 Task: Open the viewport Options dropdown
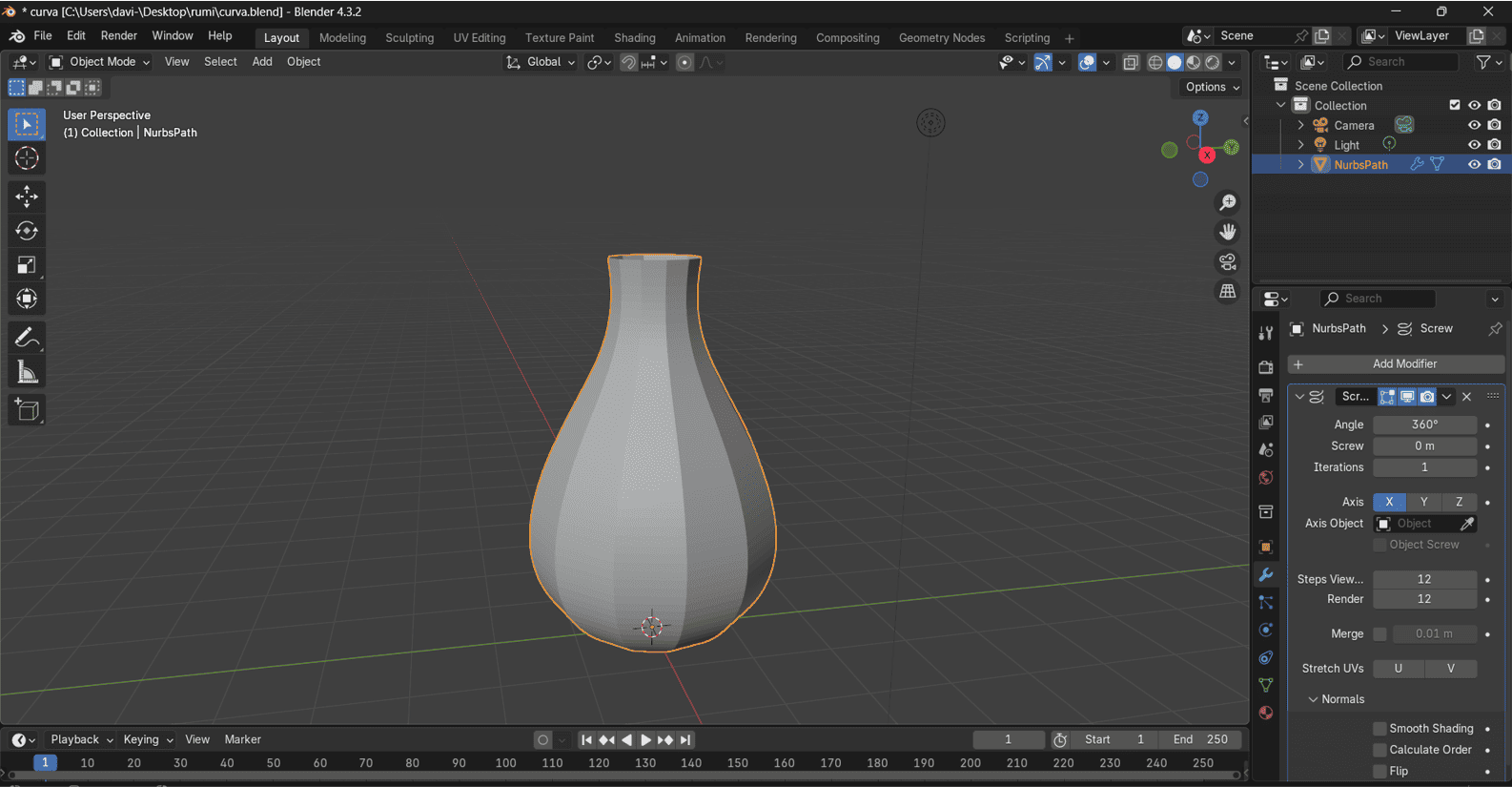tap(1212, 87)
